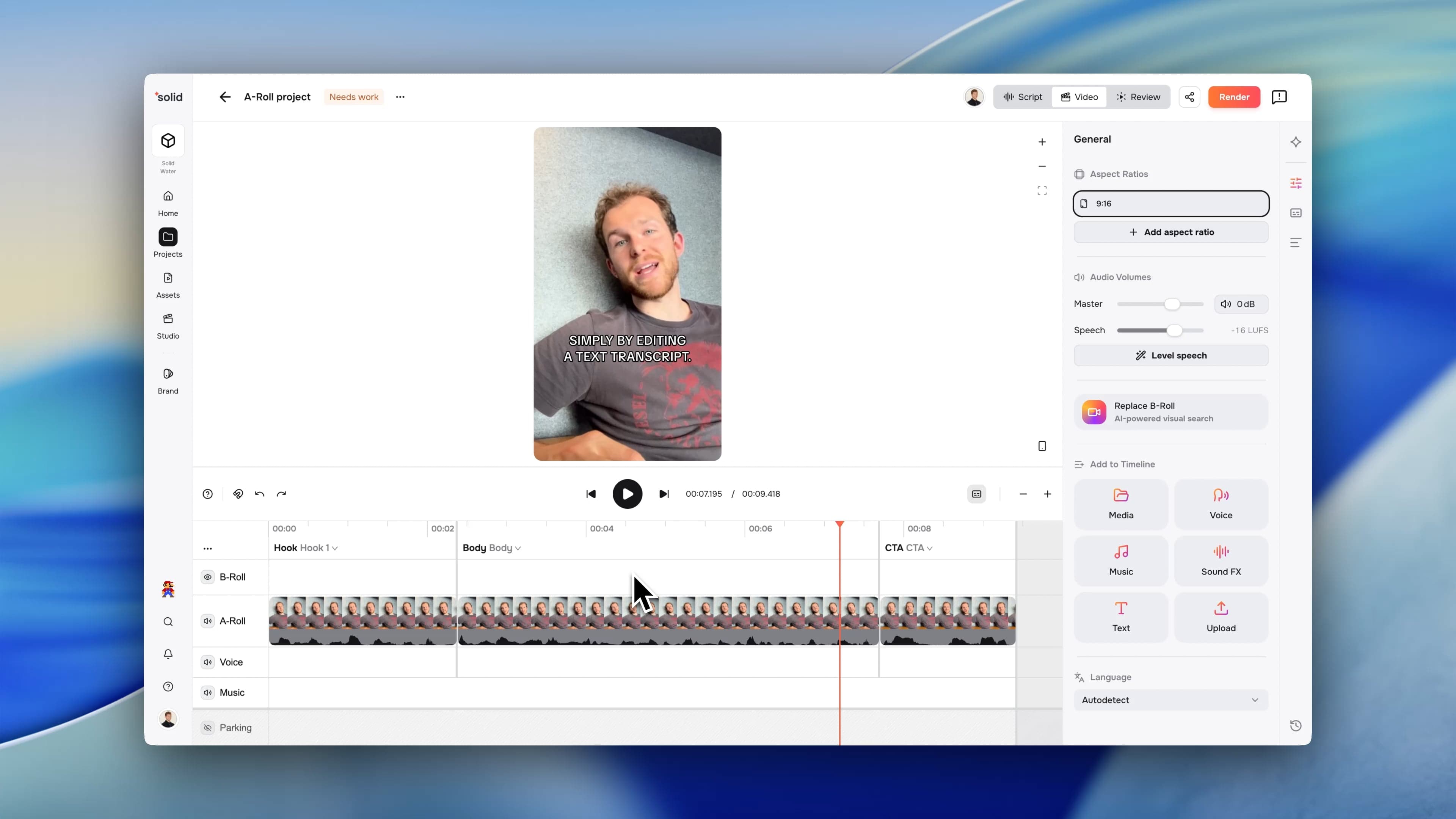Click the pixel character icon in sidebar
The width and height of the screenshot is (1456, 819).
point(168,589)
